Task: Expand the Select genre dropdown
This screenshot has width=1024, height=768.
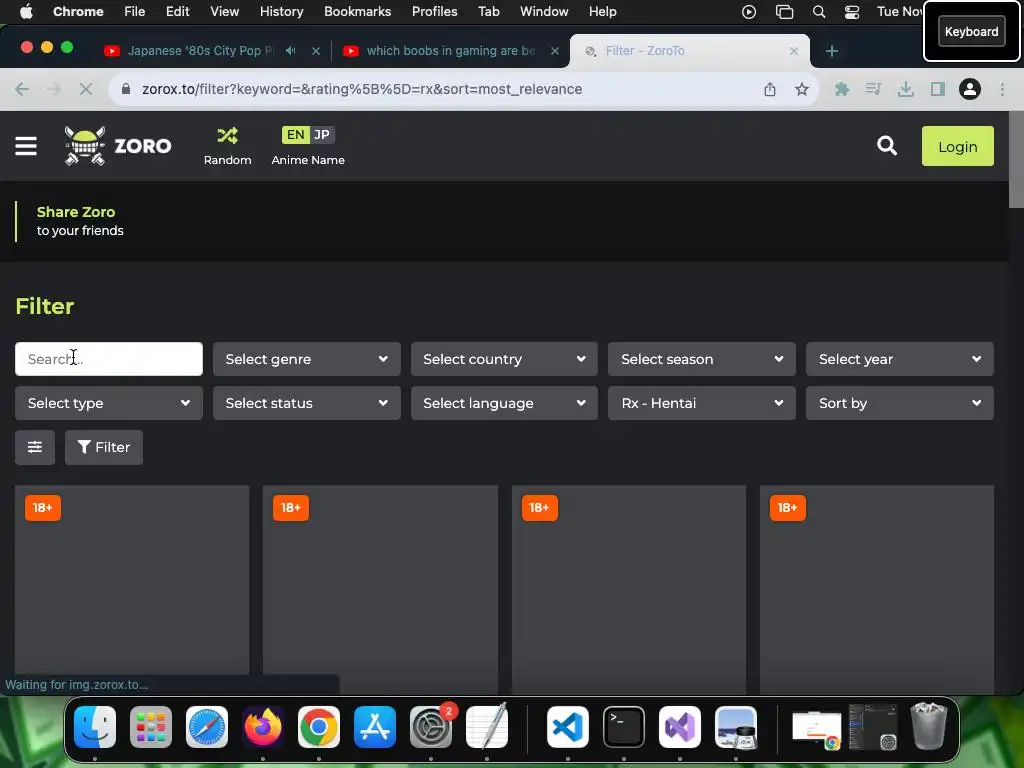Action: [x=306, y=359]
